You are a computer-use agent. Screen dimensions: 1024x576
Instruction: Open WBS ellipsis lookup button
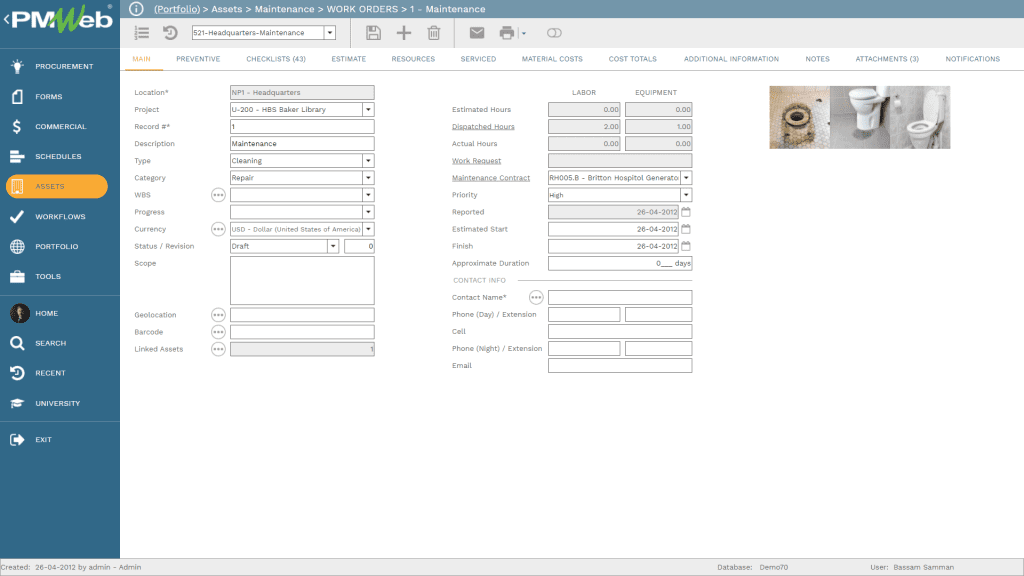pos(218,195)
